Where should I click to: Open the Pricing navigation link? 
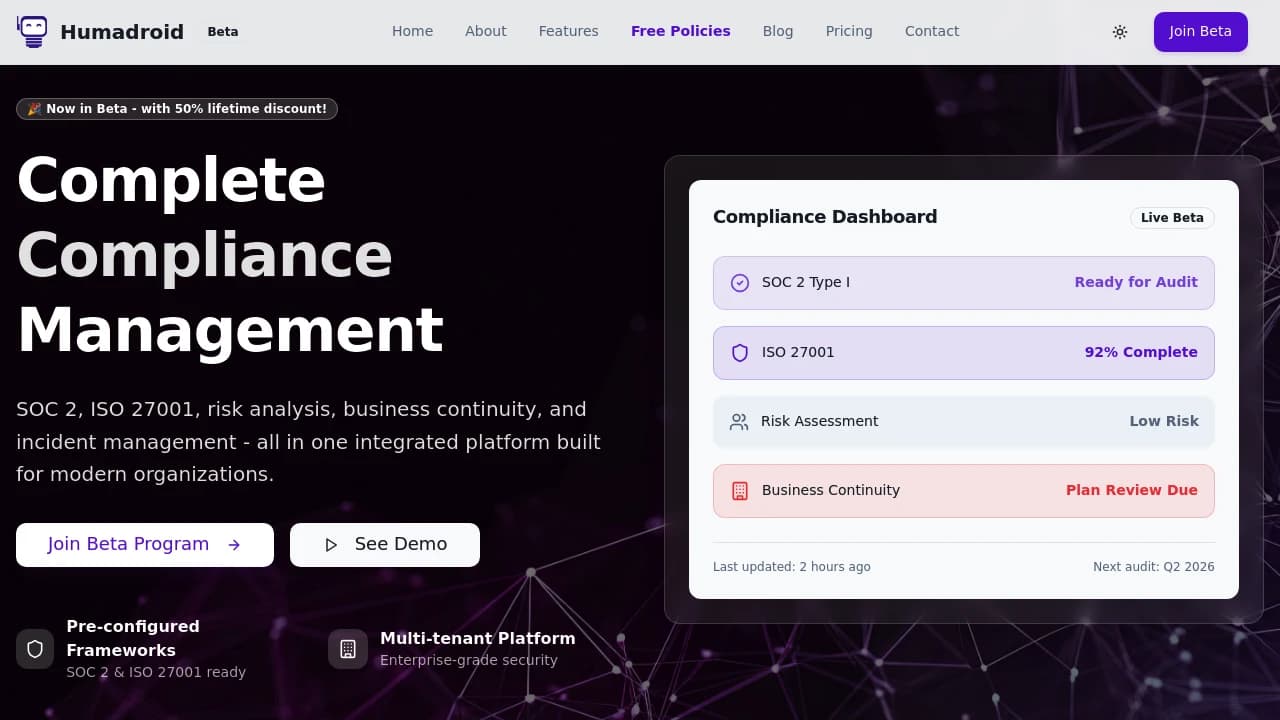[849, 31]
